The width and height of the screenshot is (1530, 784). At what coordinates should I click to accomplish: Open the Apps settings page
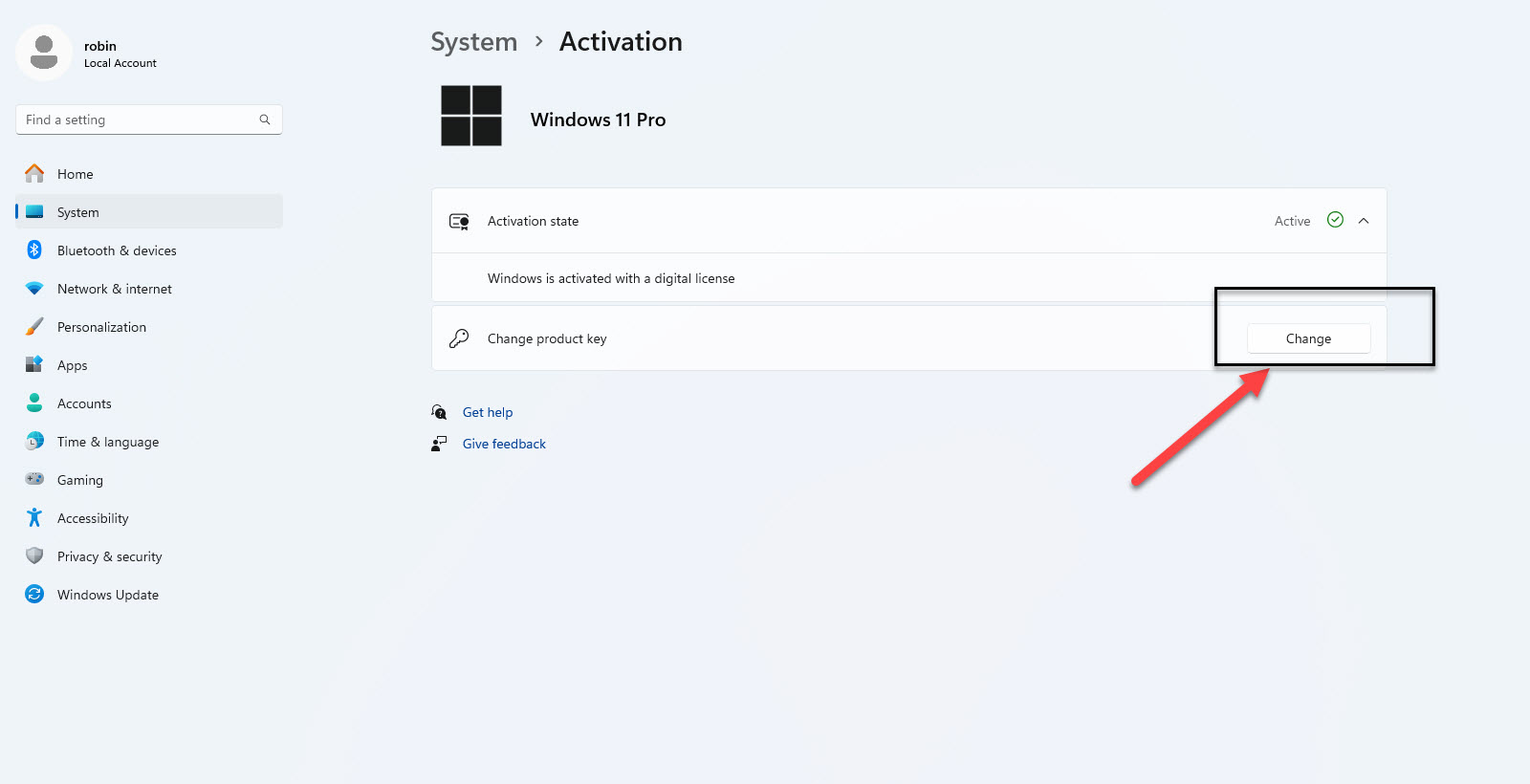(x=73, y=365)
